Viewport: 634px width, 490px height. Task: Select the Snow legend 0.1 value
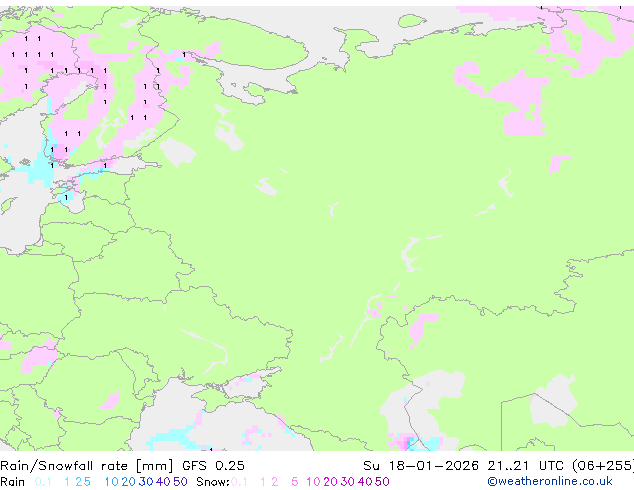coord(239,482)
